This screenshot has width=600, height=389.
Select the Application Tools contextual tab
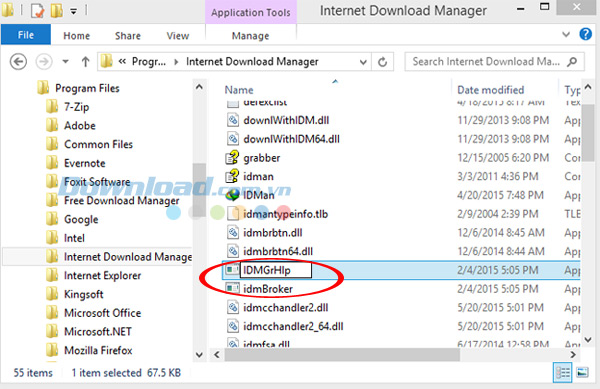(251, 12)
